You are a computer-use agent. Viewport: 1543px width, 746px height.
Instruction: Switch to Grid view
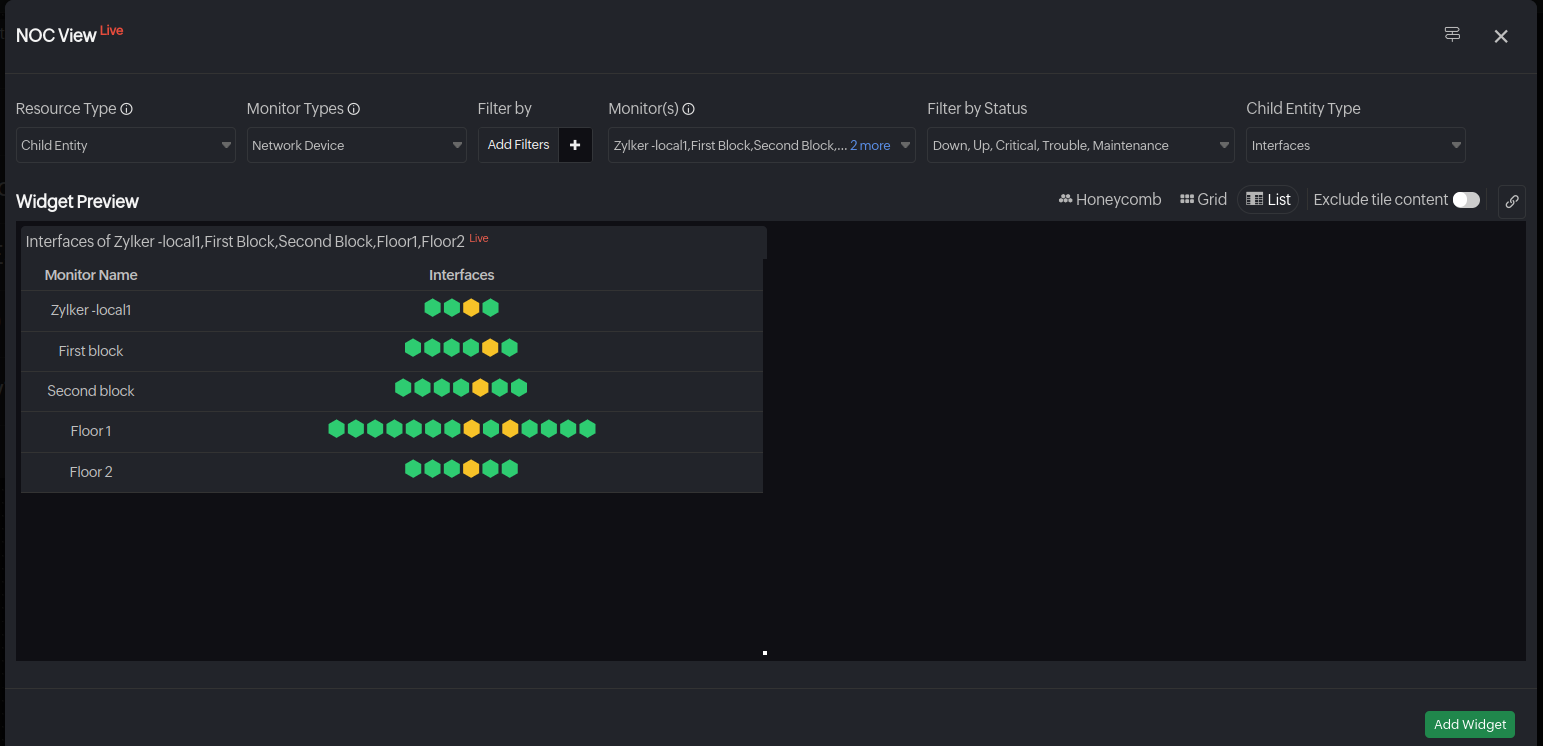tap(1203, 200)
